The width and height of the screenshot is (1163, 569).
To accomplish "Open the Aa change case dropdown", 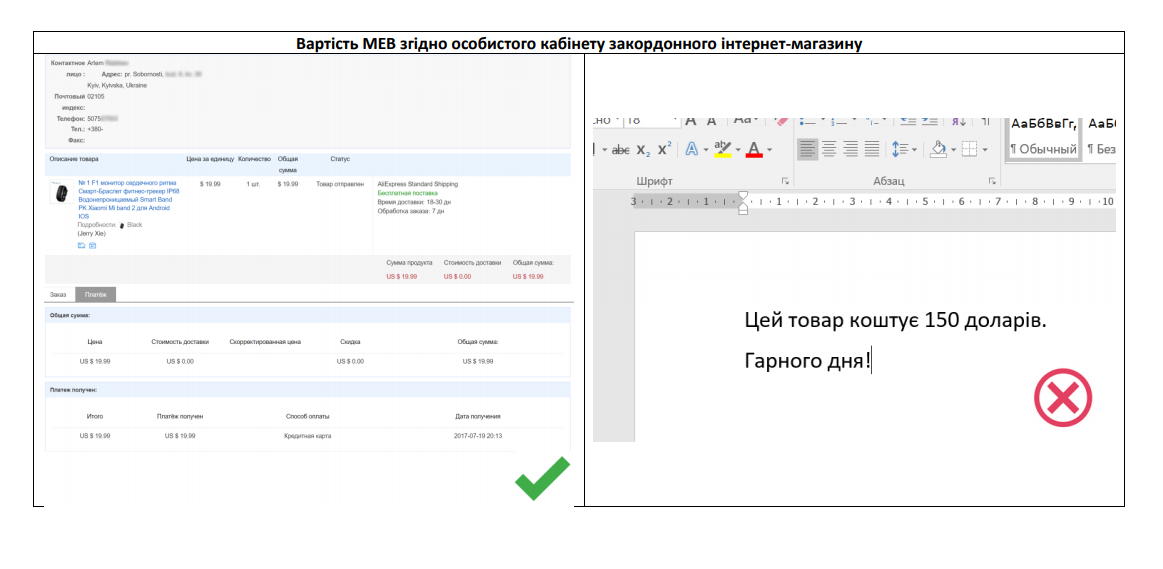I will coord(745,120).
